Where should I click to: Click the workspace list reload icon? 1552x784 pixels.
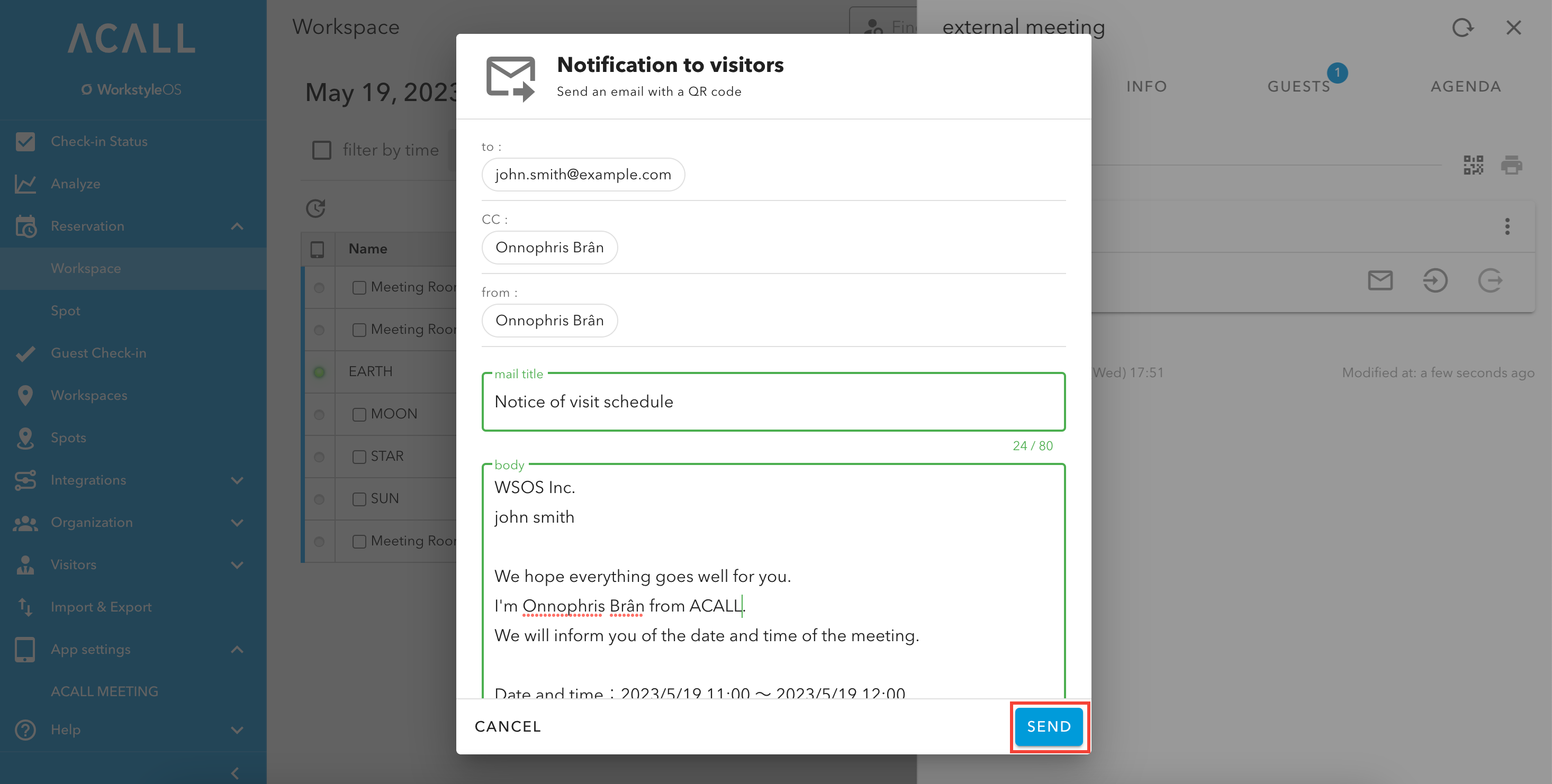315,208
